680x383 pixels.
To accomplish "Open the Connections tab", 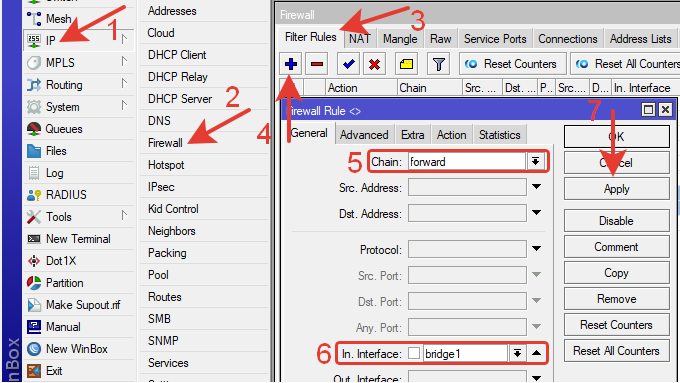I will (568, 39).
